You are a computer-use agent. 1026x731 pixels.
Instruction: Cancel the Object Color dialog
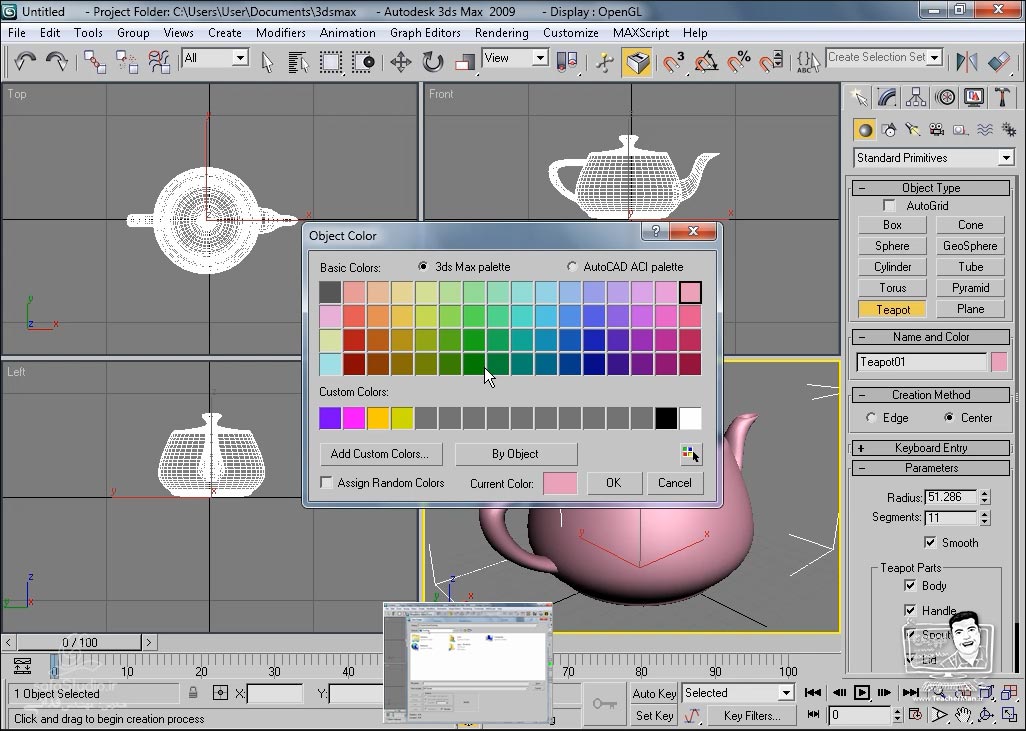click(674, 483)
